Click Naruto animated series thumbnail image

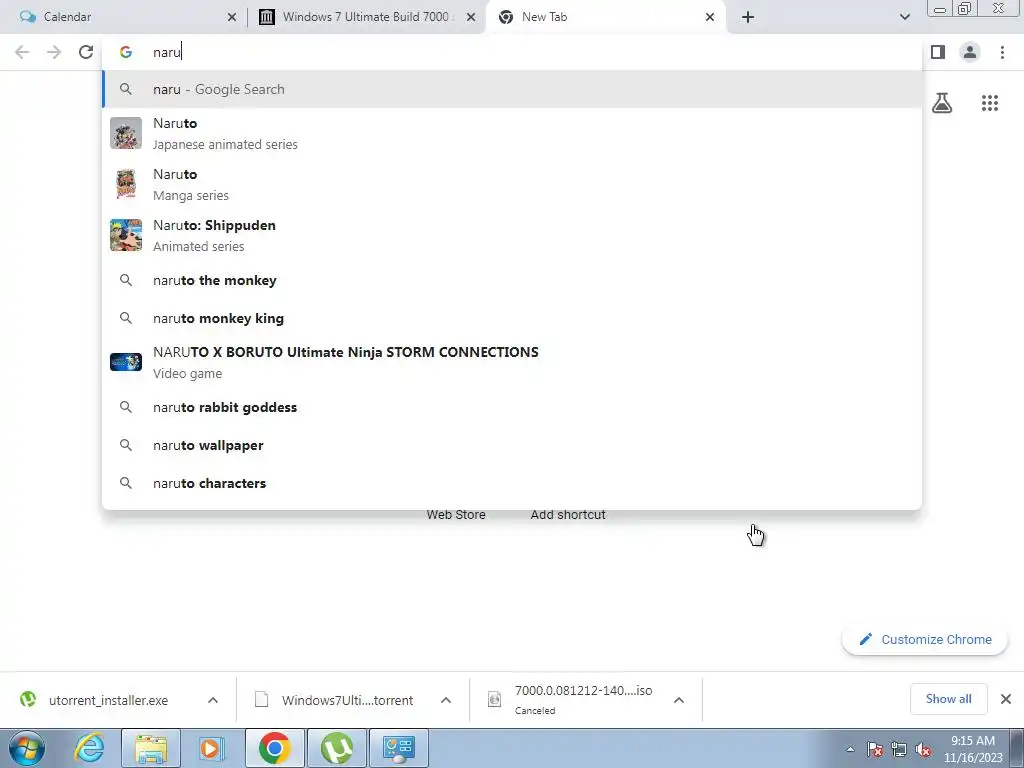click(126, 133)
